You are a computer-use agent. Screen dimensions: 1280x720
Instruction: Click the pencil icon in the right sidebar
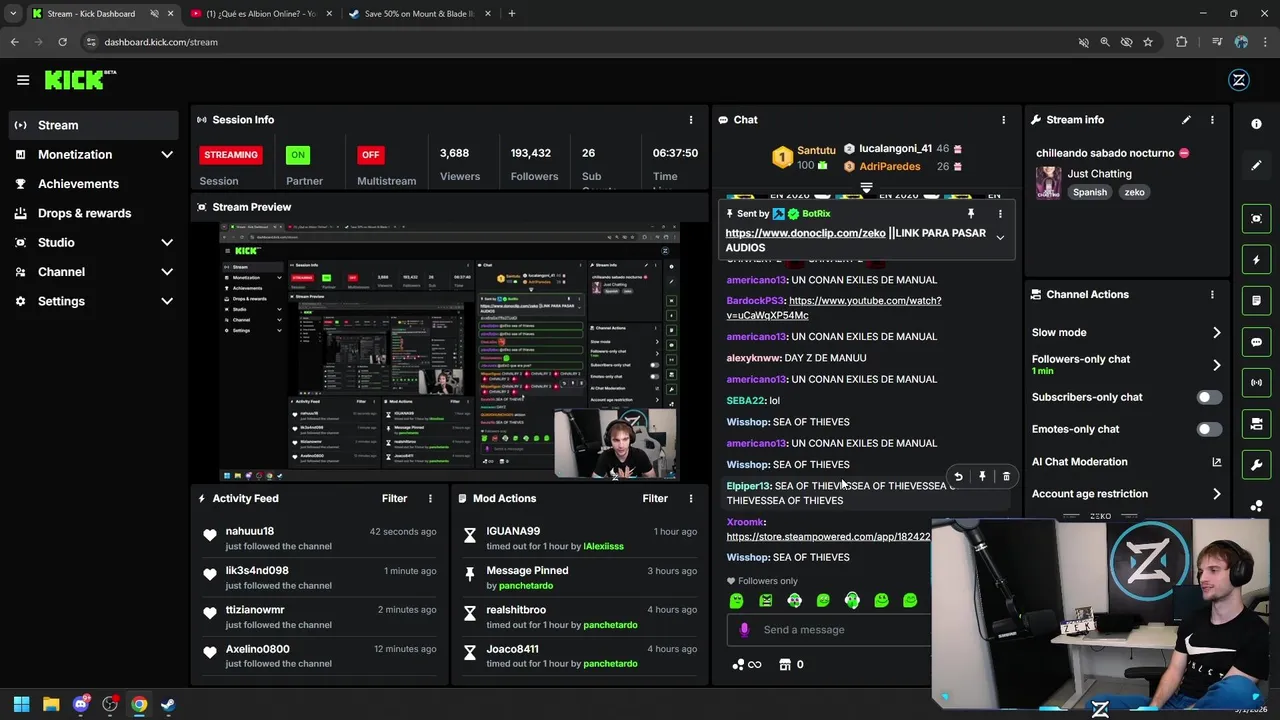coord(1256,166)
